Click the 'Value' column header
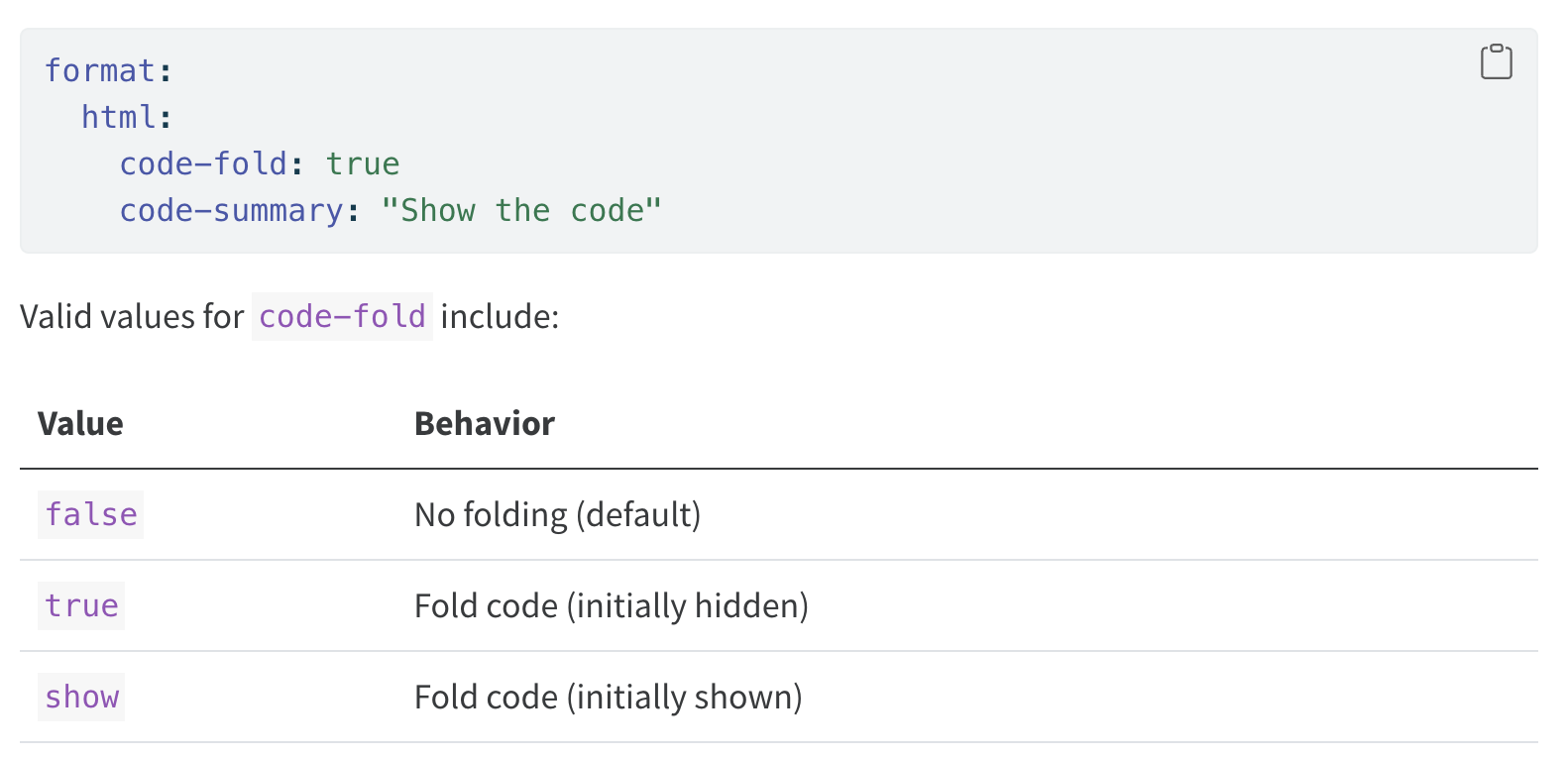The image size is (1568, 757). tap(80, 424)
